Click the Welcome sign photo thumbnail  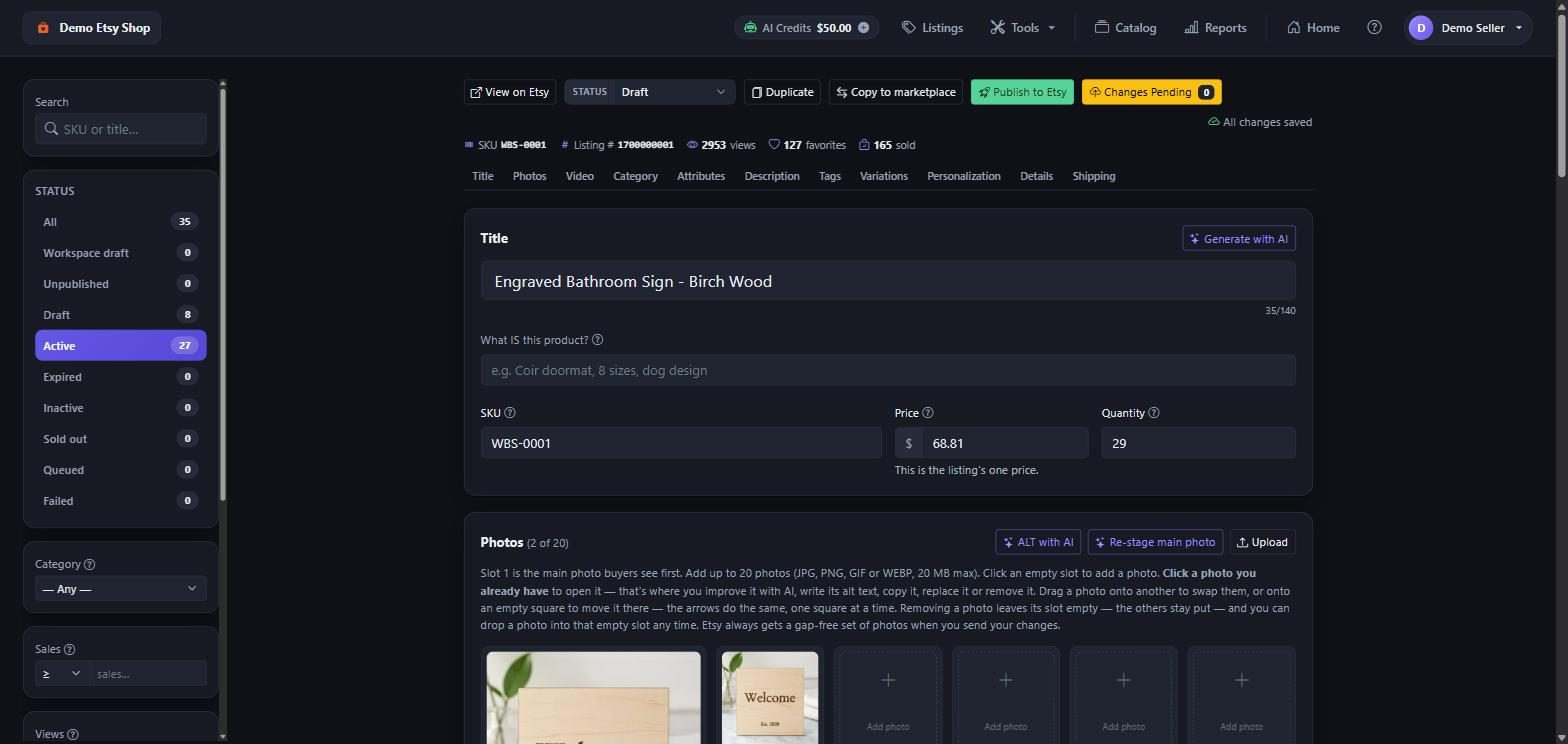770,697
